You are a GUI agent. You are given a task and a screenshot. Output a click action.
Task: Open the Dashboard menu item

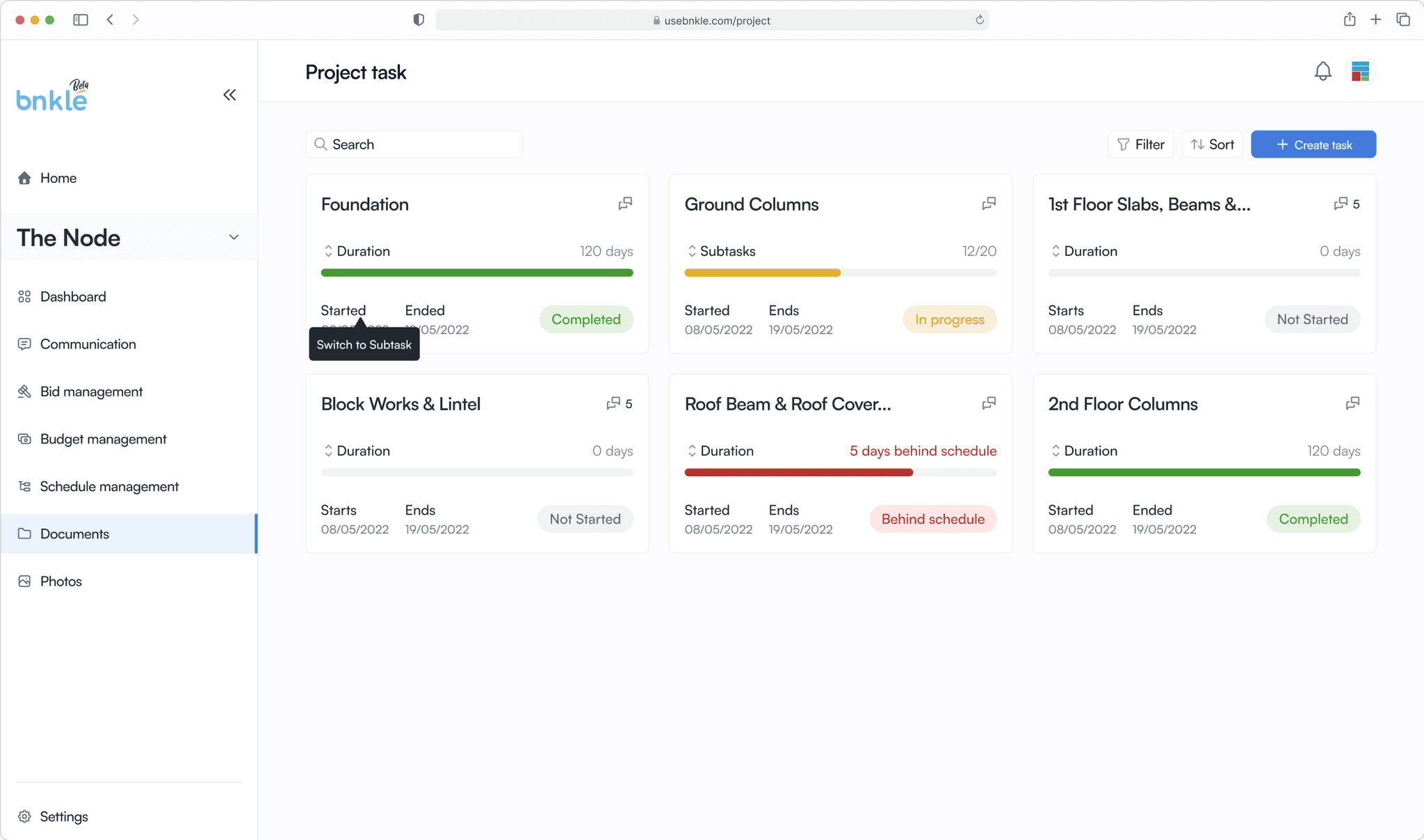pyautogui.click(x=129, y=296)
